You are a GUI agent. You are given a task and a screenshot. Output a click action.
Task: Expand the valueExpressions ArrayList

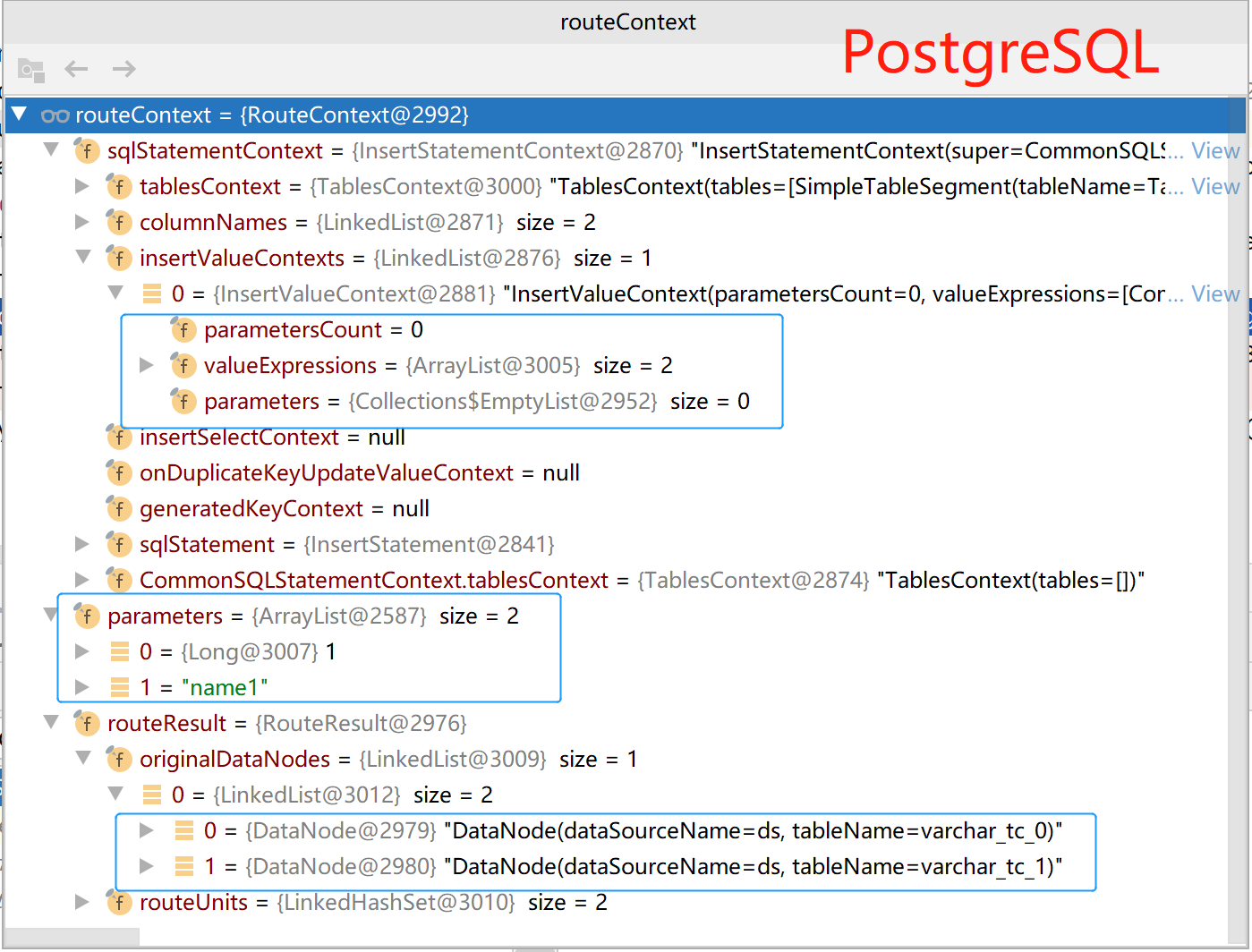click(147, 365)
